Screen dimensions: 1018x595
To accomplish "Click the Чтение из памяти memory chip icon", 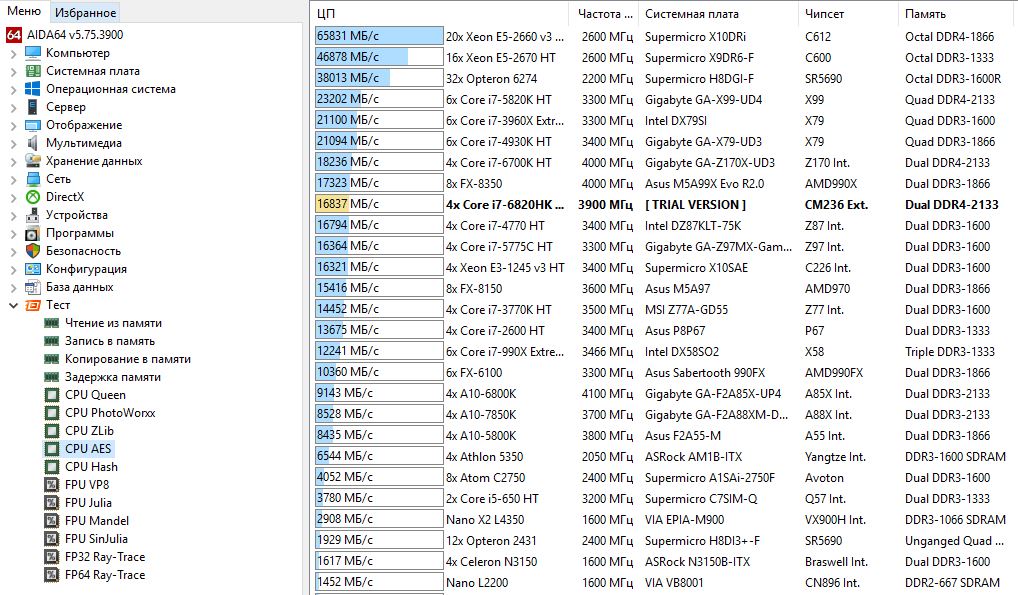I will [x=51, y=323].
